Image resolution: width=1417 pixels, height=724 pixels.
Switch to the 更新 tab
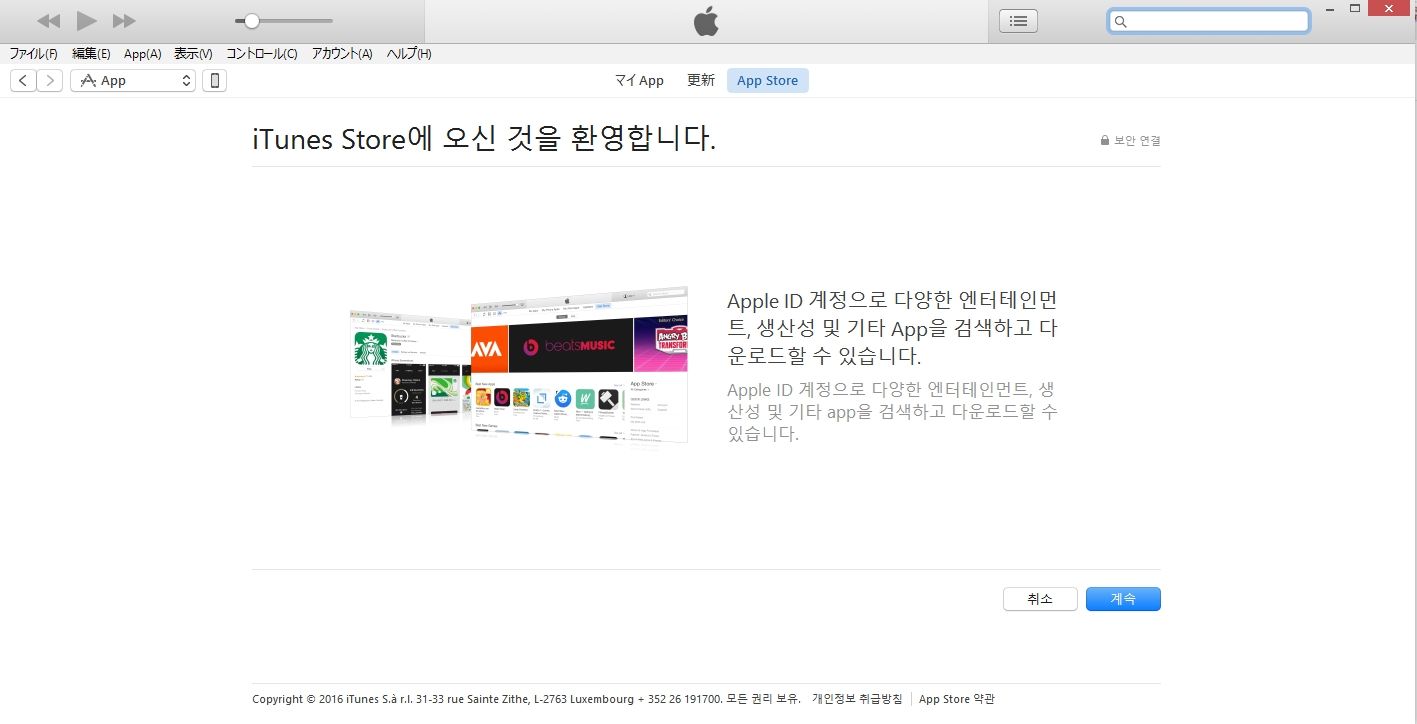701,81
